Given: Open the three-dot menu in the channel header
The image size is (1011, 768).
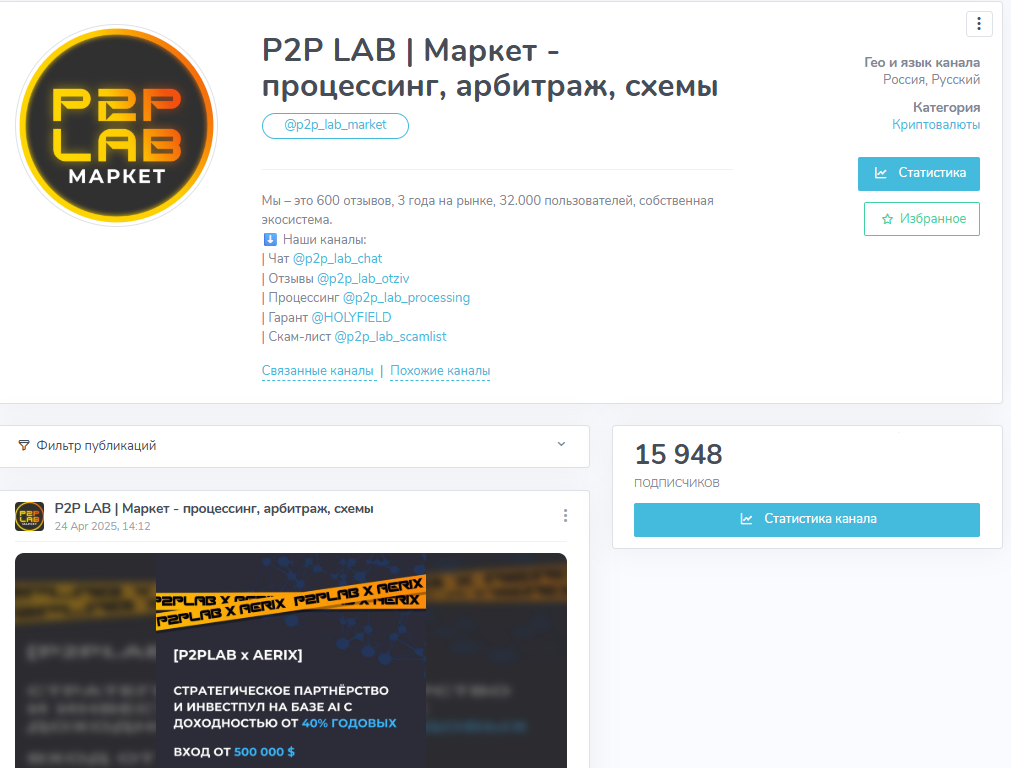Looking at the screenshot, I should (x=979, y=24).
